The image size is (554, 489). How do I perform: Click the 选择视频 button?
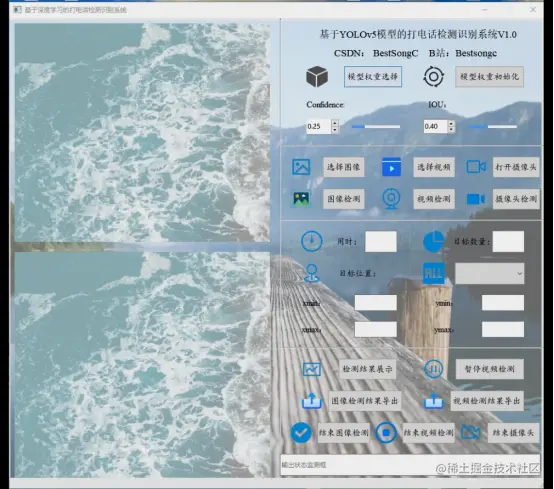click(x=434, y=167)
